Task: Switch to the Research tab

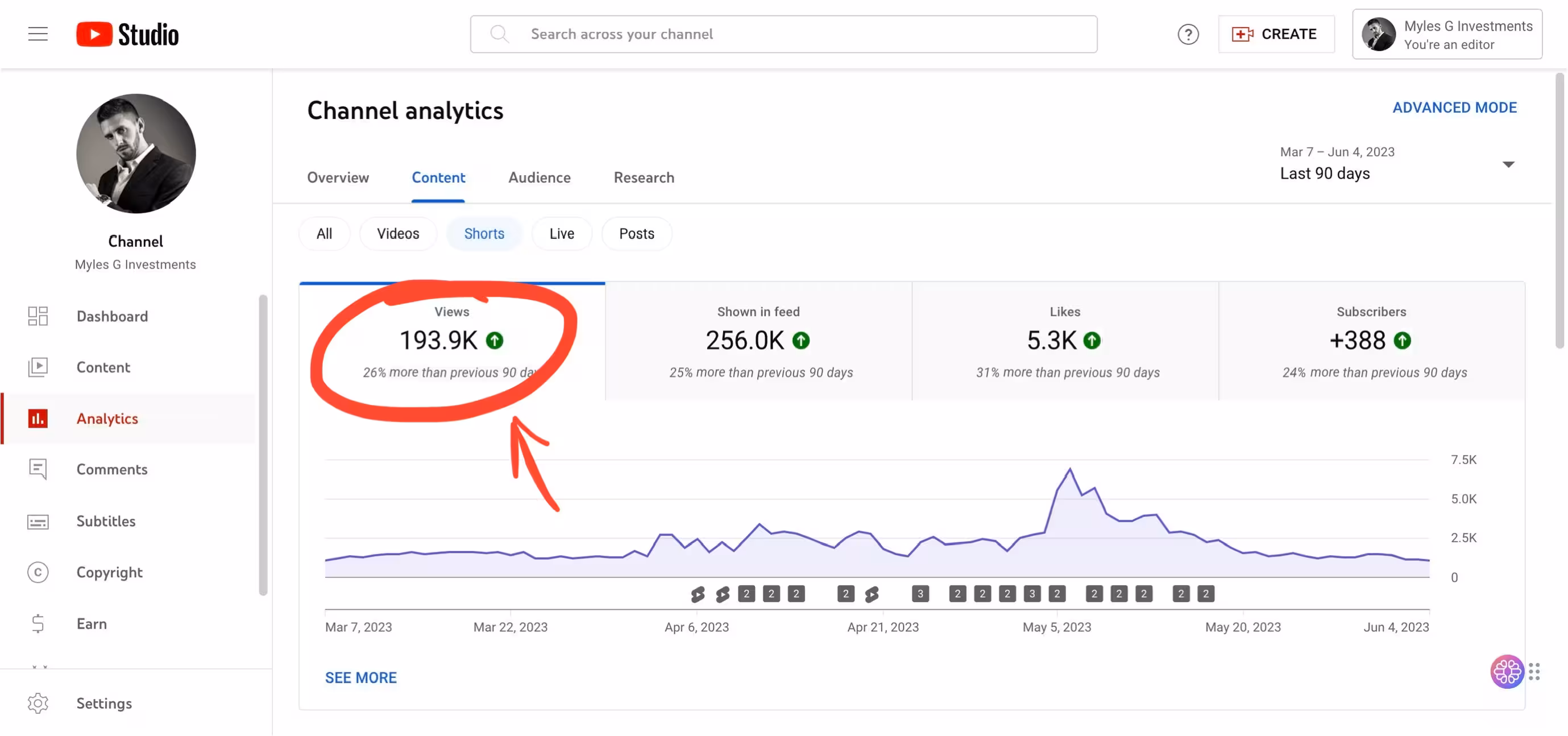Action: point(644,178)
